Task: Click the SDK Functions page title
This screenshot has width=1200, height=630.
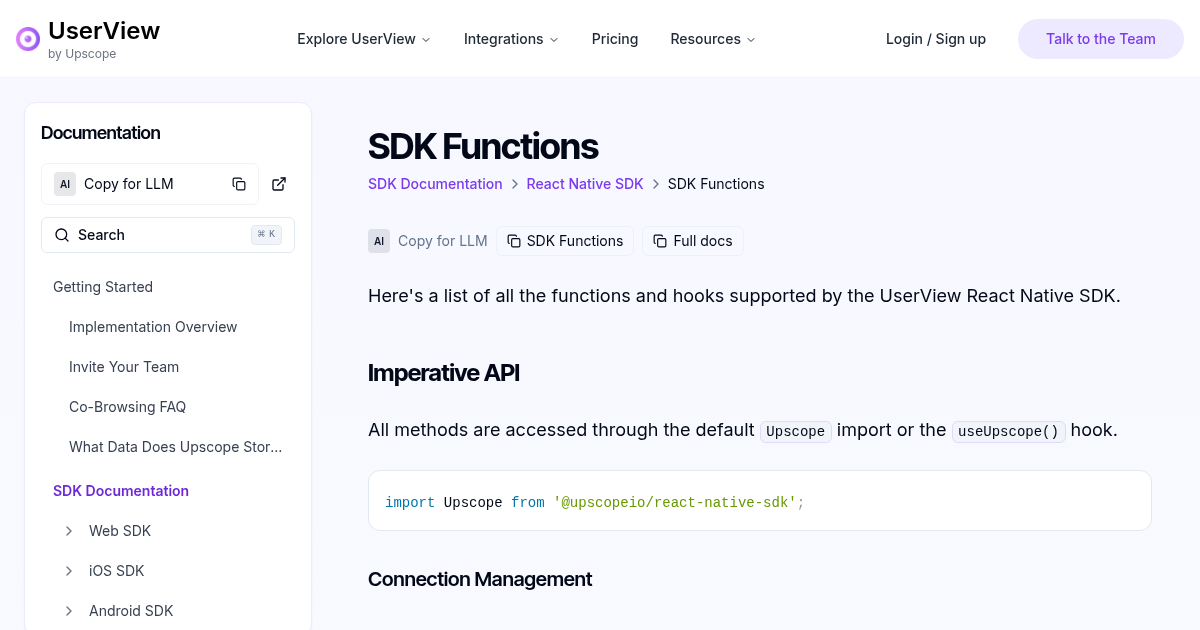Action: click(x=483, y=147)
